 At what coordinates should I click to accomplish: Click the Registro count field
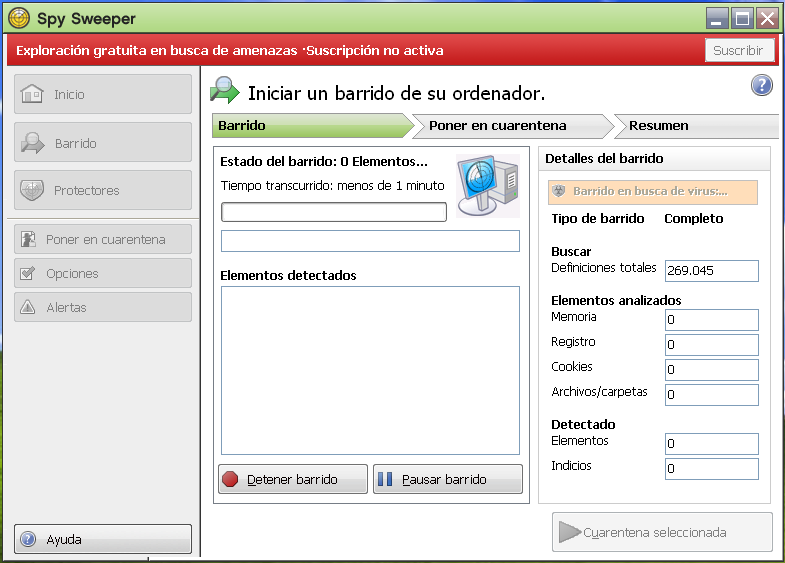click(711, 345)
